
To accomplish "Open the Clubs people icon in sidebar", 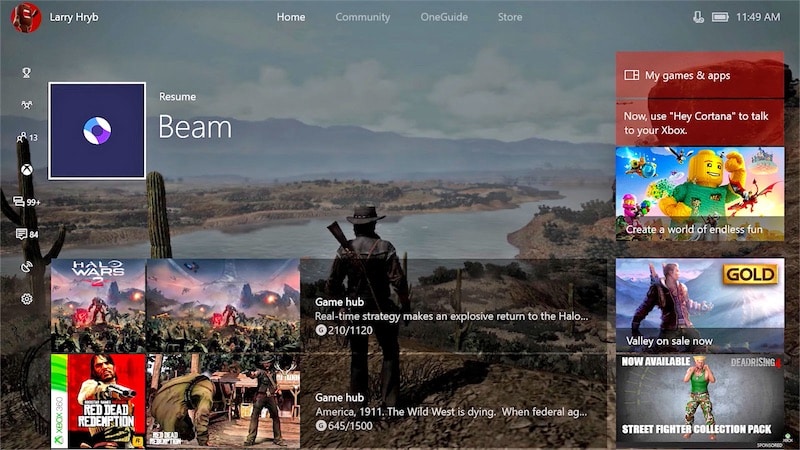I will (x=27, y=105).
